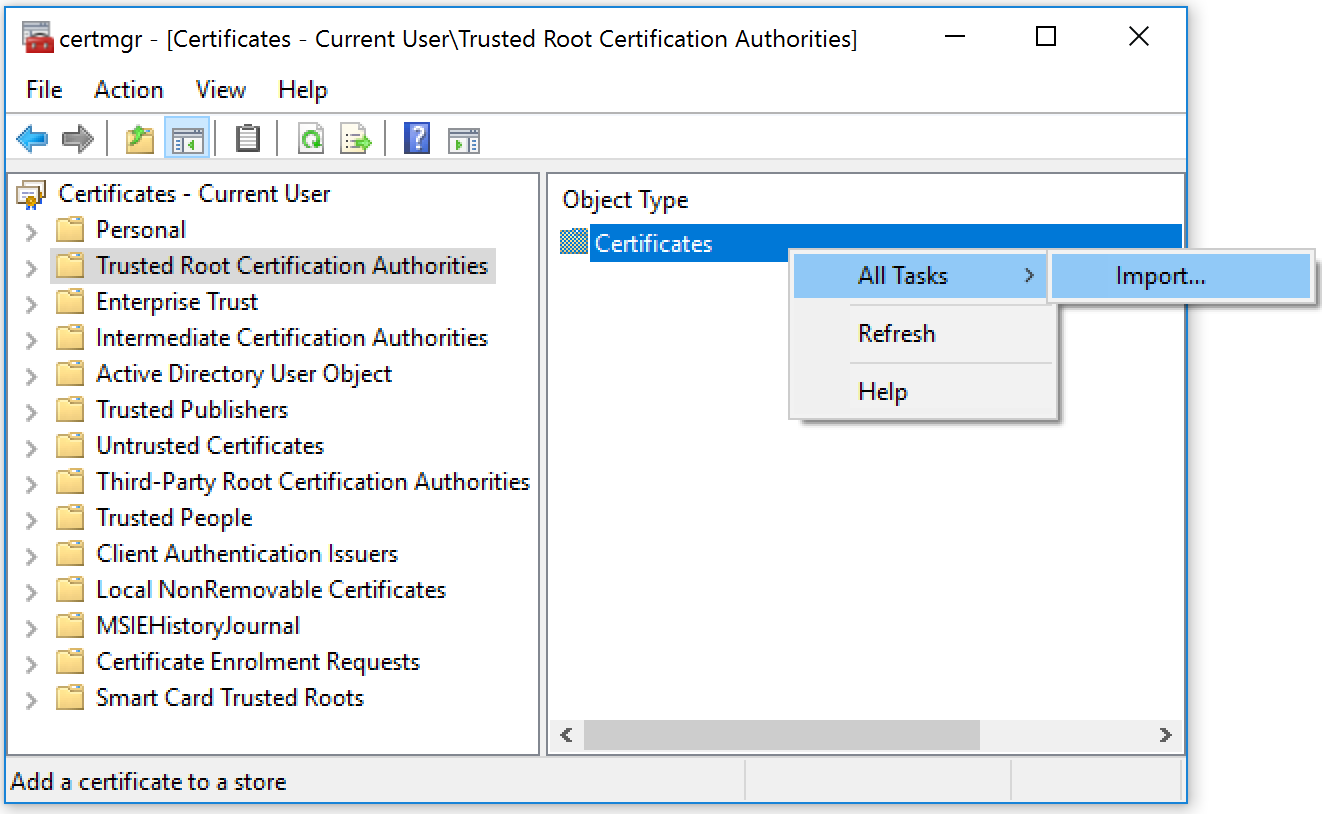The image size is (1322, 814).
Task: Click the Enterprise Trust folder icon
Action: (x=70, y=302)
